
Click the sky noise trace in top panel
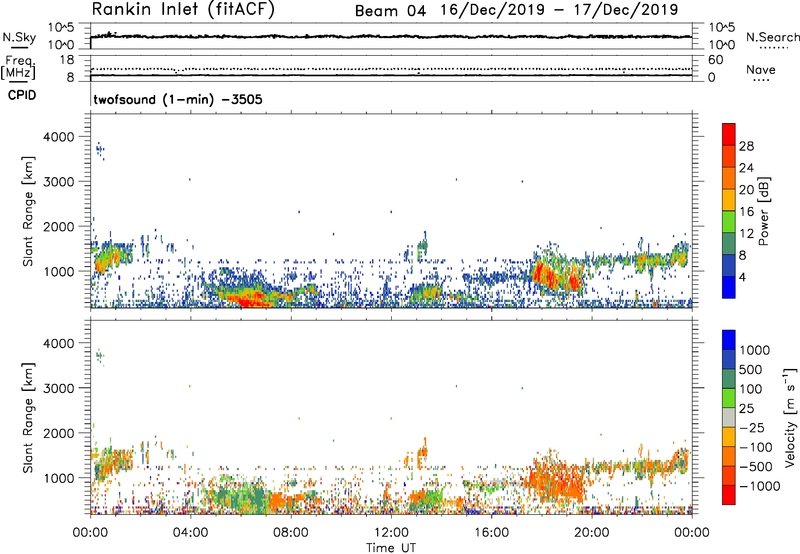[391, 37]
